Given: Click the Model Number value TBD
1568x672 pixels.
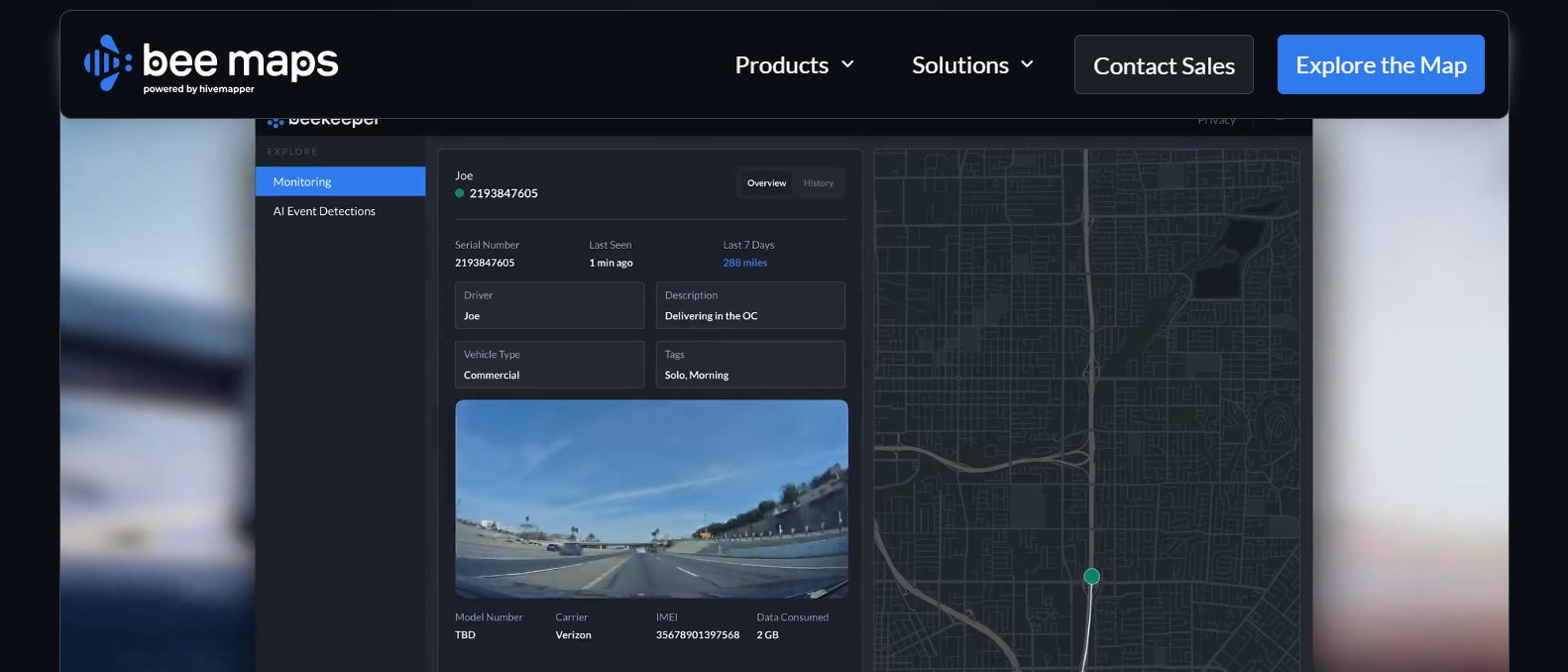Looking at the screenshot, I should [465, 635].
